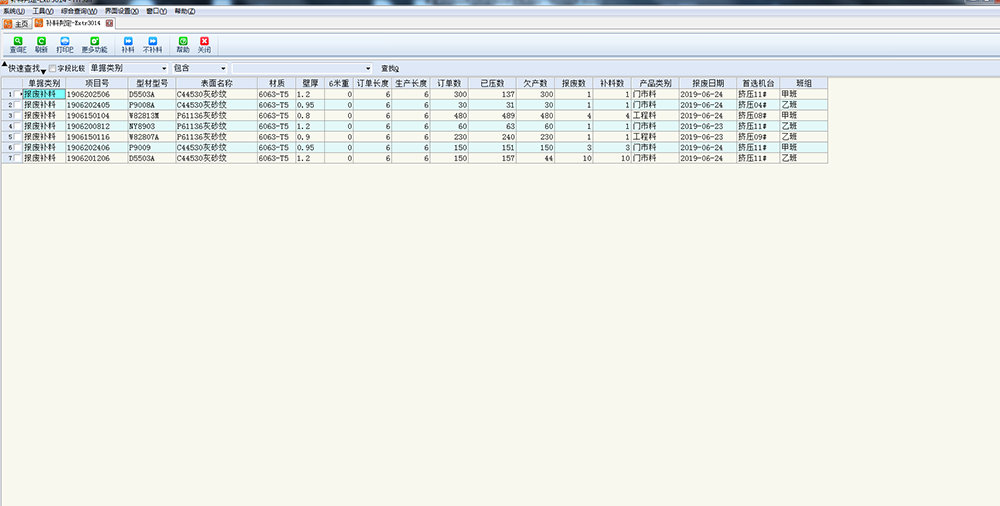Click the 刷新 (Refresh) toolbar icon

click(41, 44)
